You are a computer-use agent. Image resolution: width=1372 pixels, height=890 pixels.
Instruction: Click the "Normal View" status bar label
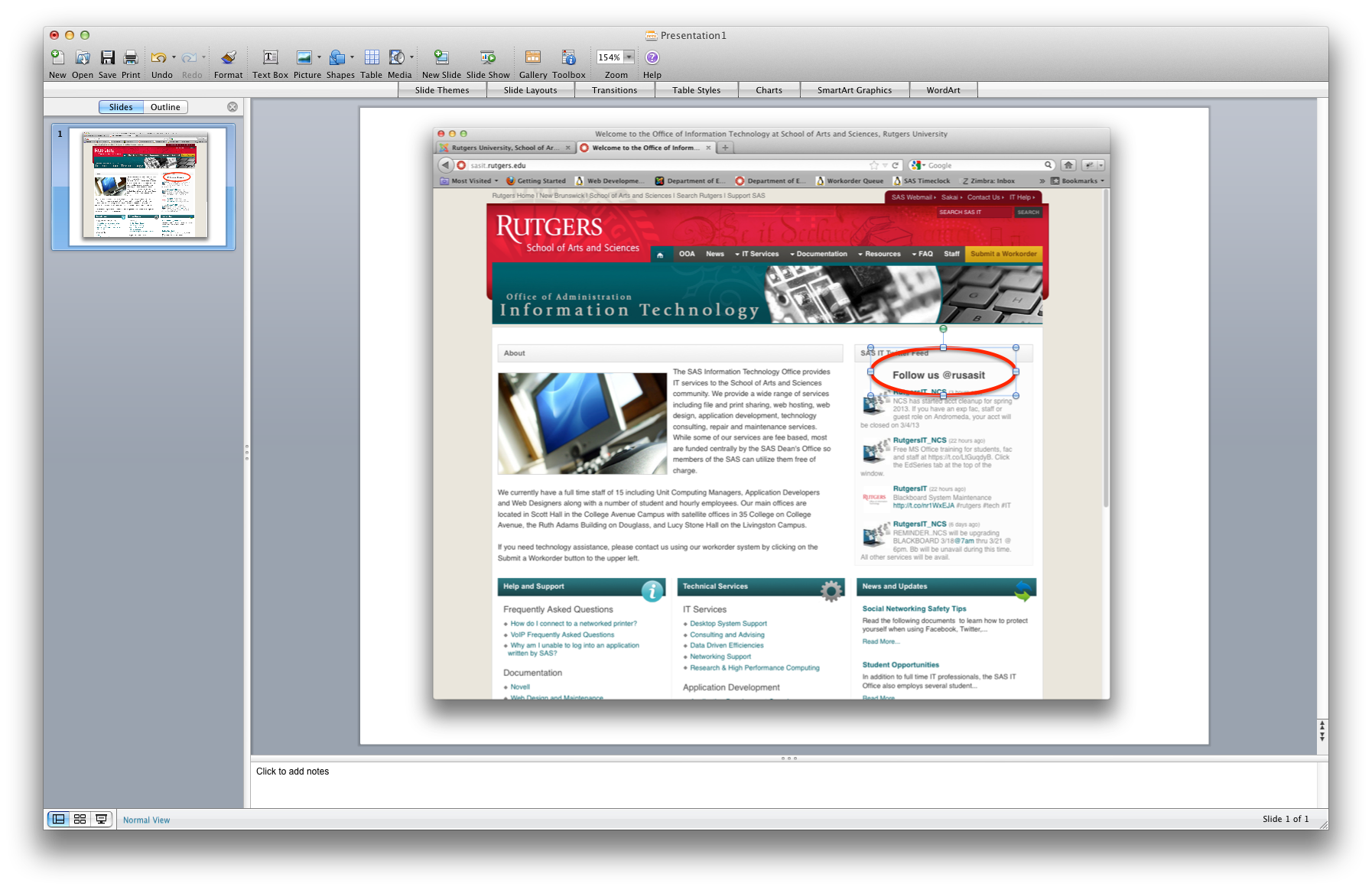(x=146, y=820)
